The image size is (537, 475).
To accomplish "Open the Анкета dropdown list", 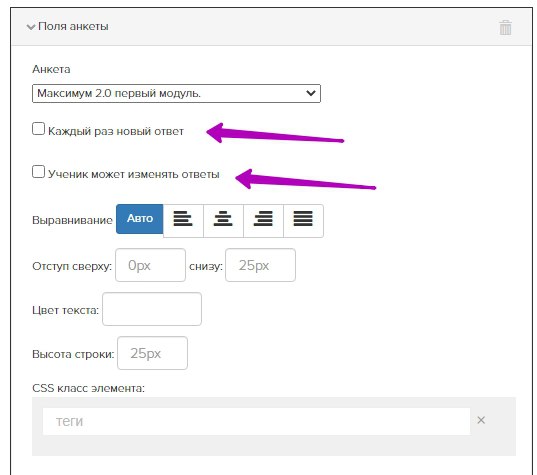I will coord(176,93).
